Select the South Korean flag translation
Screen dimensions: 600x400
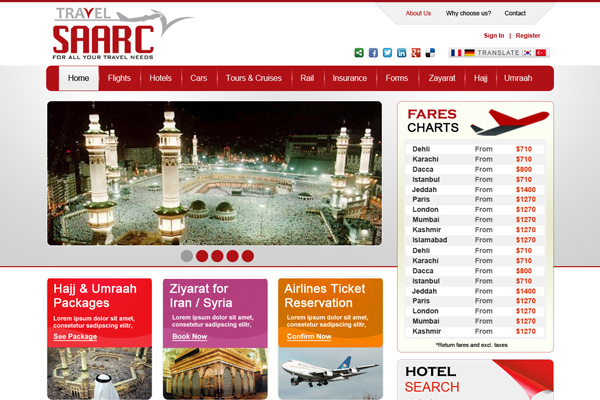coord(527,52)
